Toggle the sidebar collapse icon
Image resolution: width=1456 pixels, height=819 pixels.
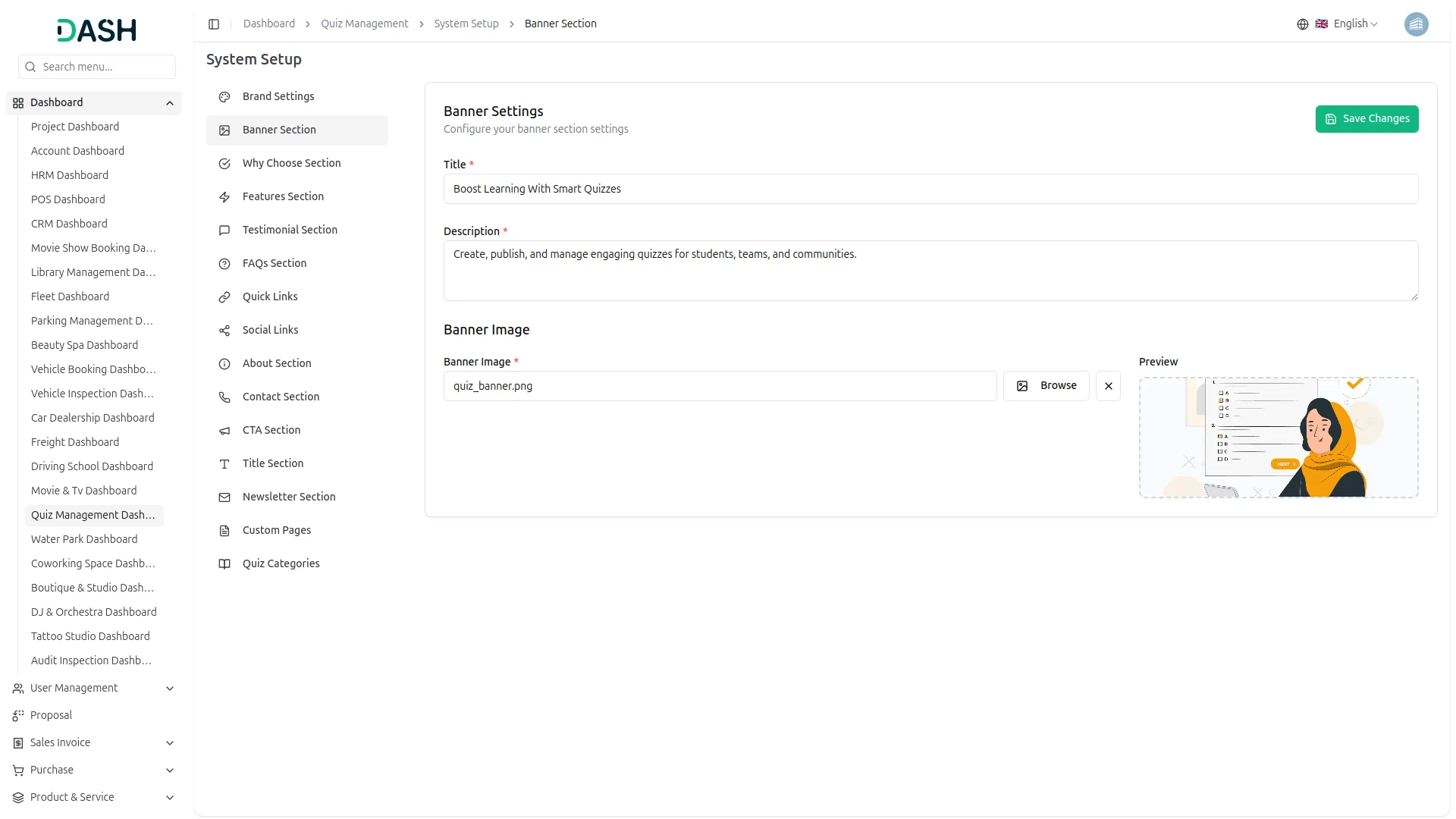coord(214,24)
